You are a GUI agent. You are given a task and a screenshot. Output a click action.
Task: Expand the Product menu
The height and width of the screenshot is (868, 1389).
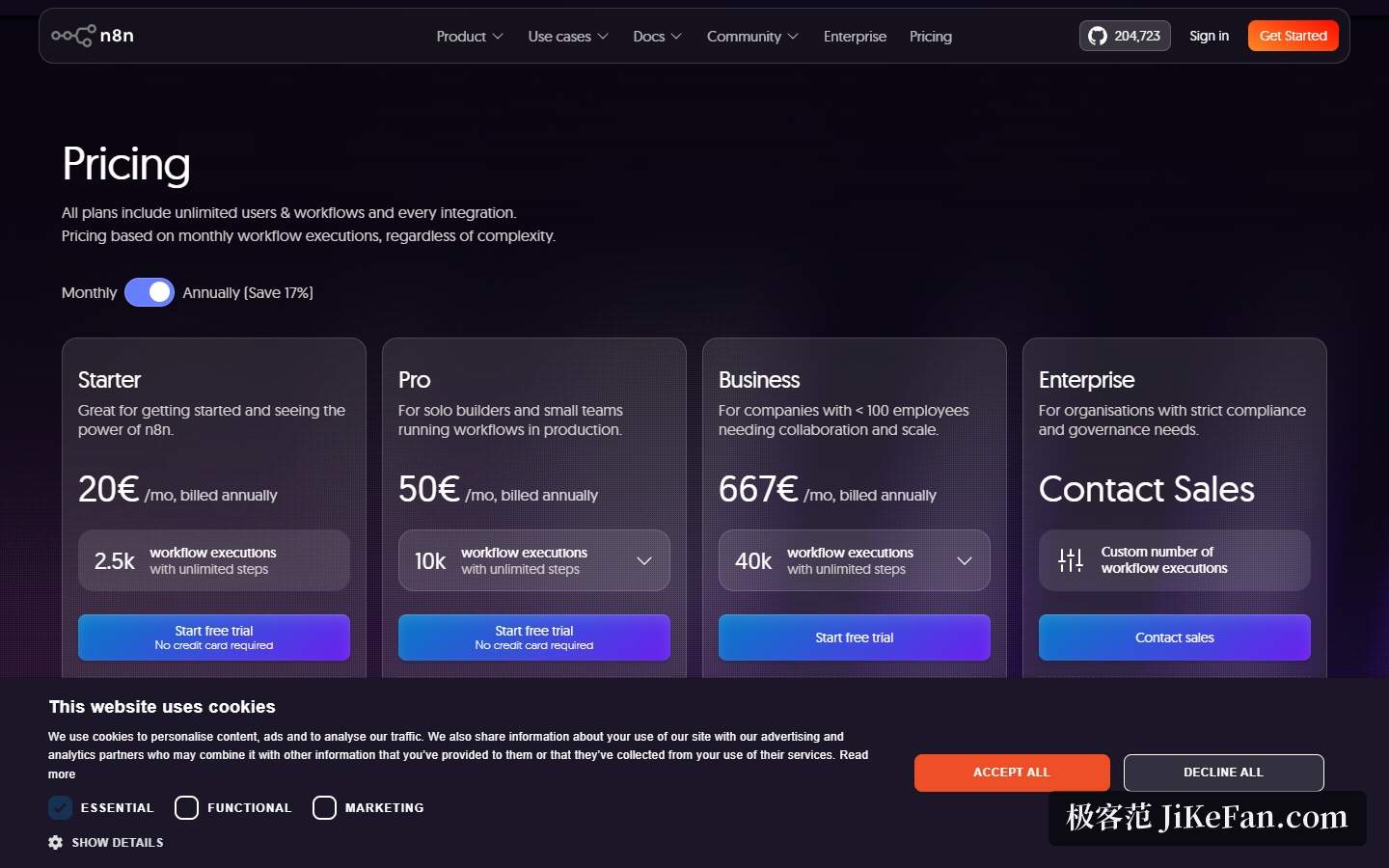pos(470,37)
